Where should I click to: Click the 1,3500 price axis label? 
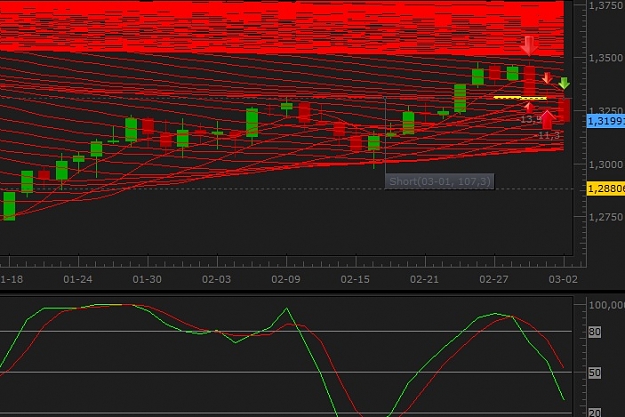click(606, 58)
